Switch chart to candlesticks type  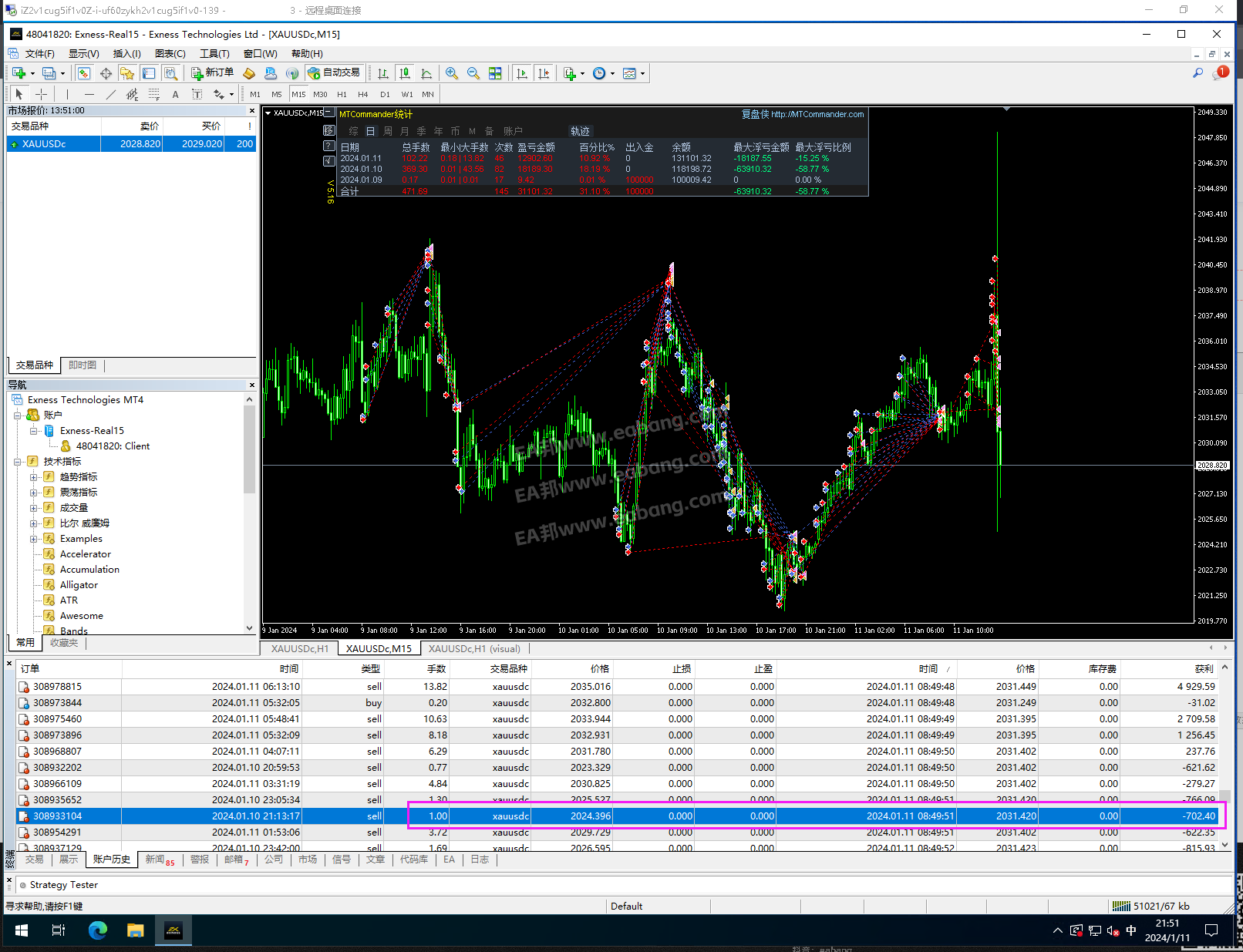pos(405,73)
